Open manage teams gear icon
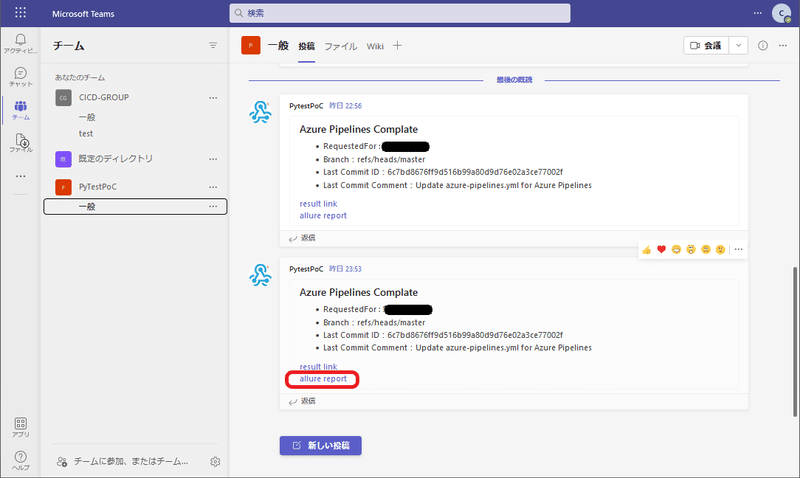 (x=215, y=462)
